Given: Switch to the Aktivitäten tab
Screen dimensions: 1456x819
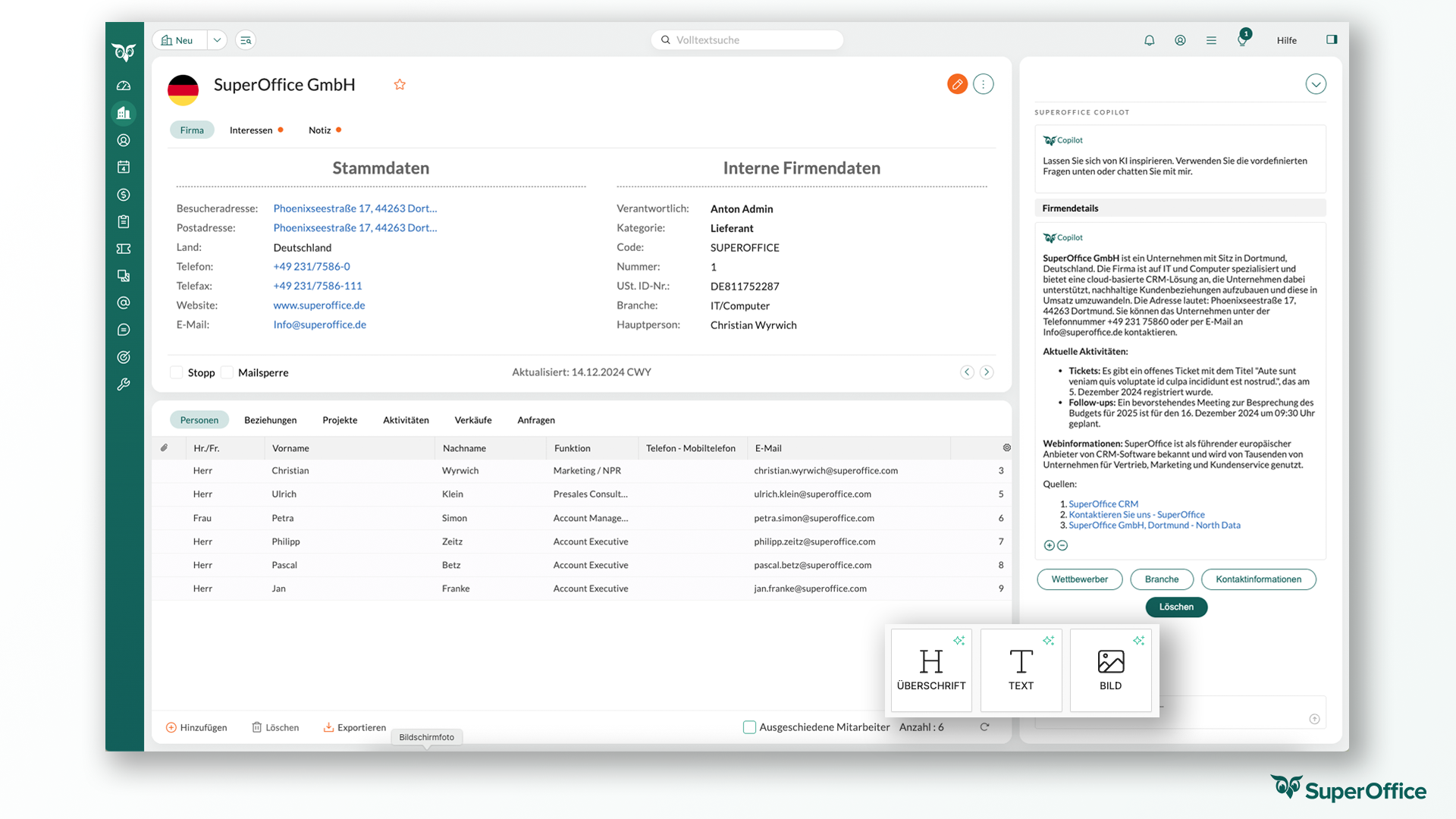Looking at the screenshot, I should pos(406,420).
